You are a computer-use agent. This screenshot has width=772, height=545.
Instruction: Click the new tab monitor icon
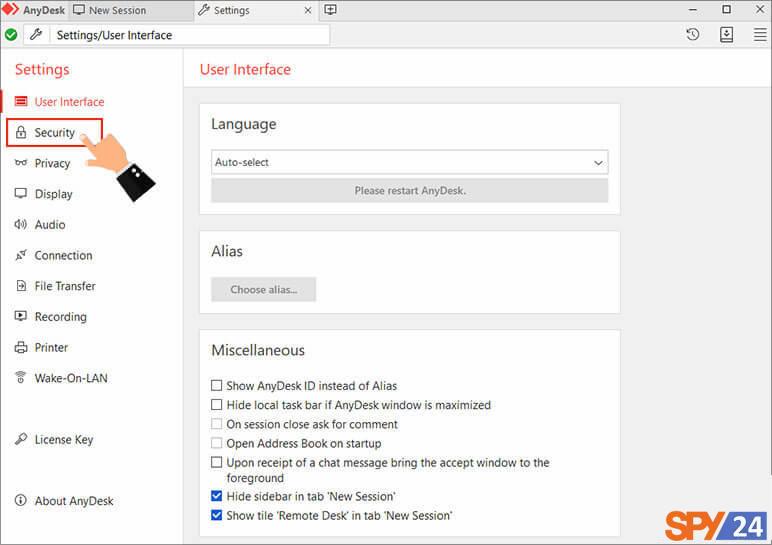click(x=330, y=10)
